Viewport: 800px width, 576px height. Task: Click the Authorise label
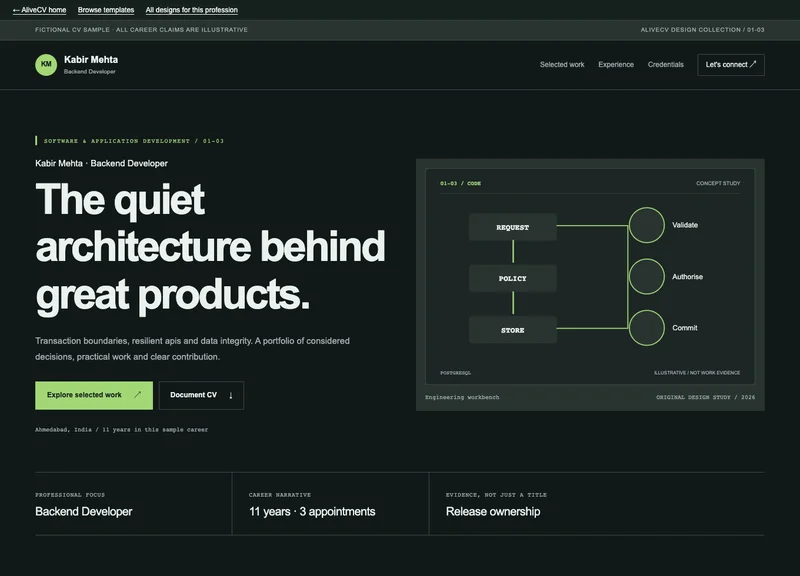tap(687, 277)
